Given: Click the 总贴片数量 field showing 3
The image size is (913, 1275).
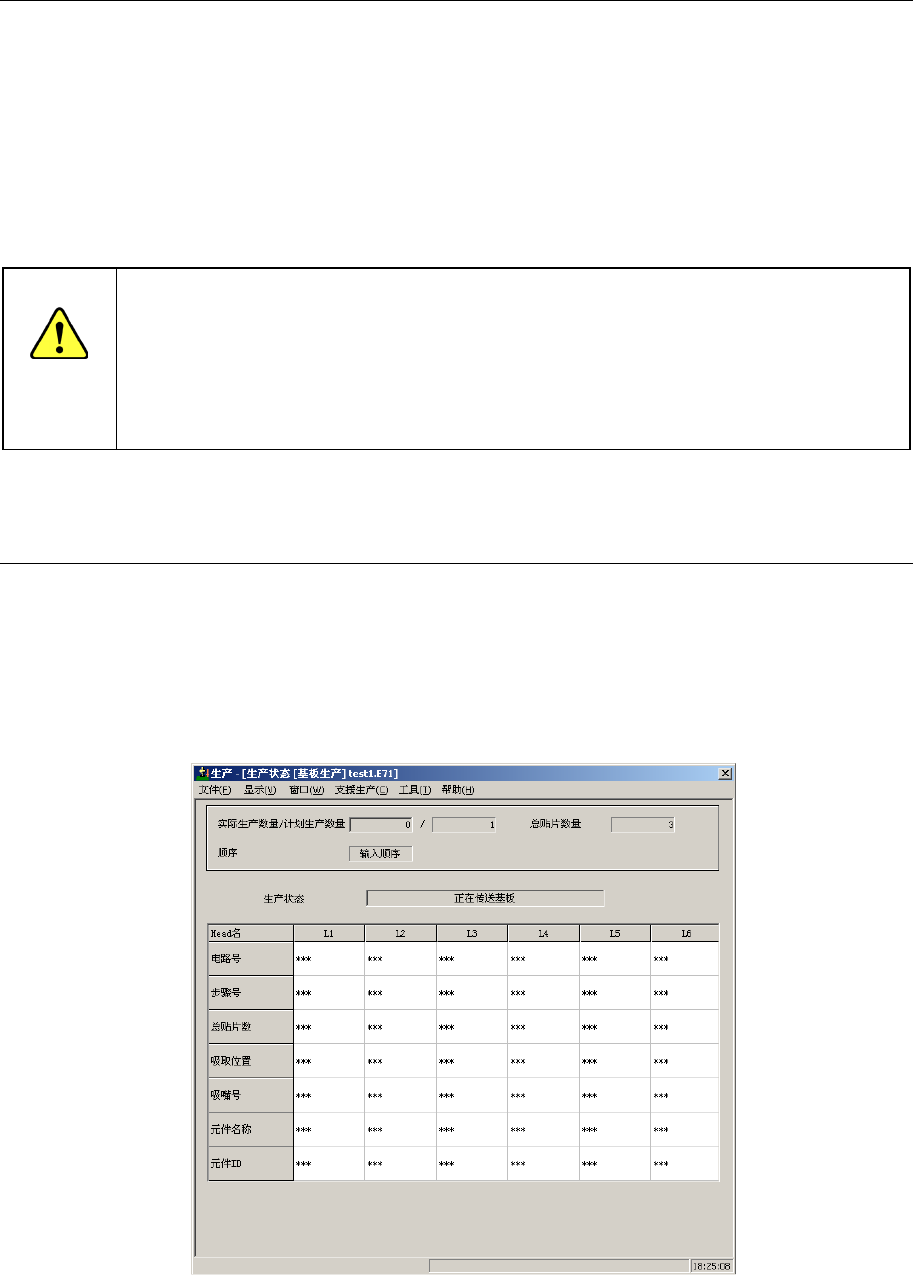Looking at the screenshot, I should point(643,825).
